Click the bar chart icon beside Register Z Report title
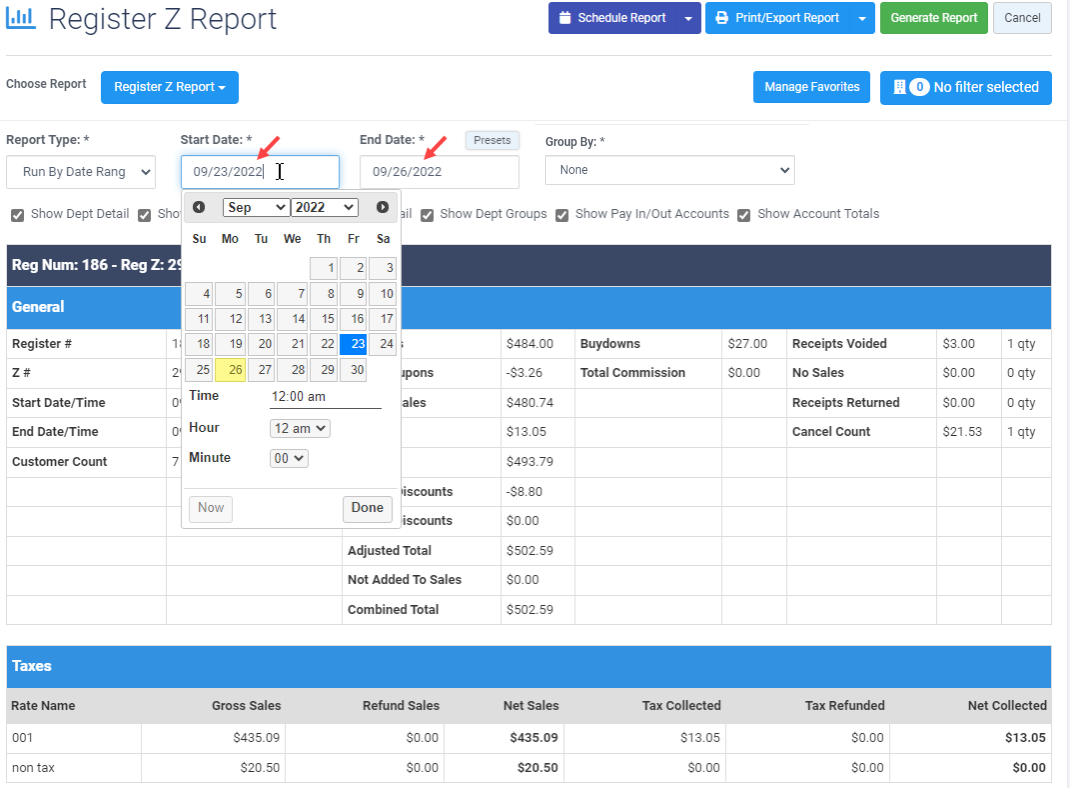The image size is (1070, 788). click(x=21, y=18)
